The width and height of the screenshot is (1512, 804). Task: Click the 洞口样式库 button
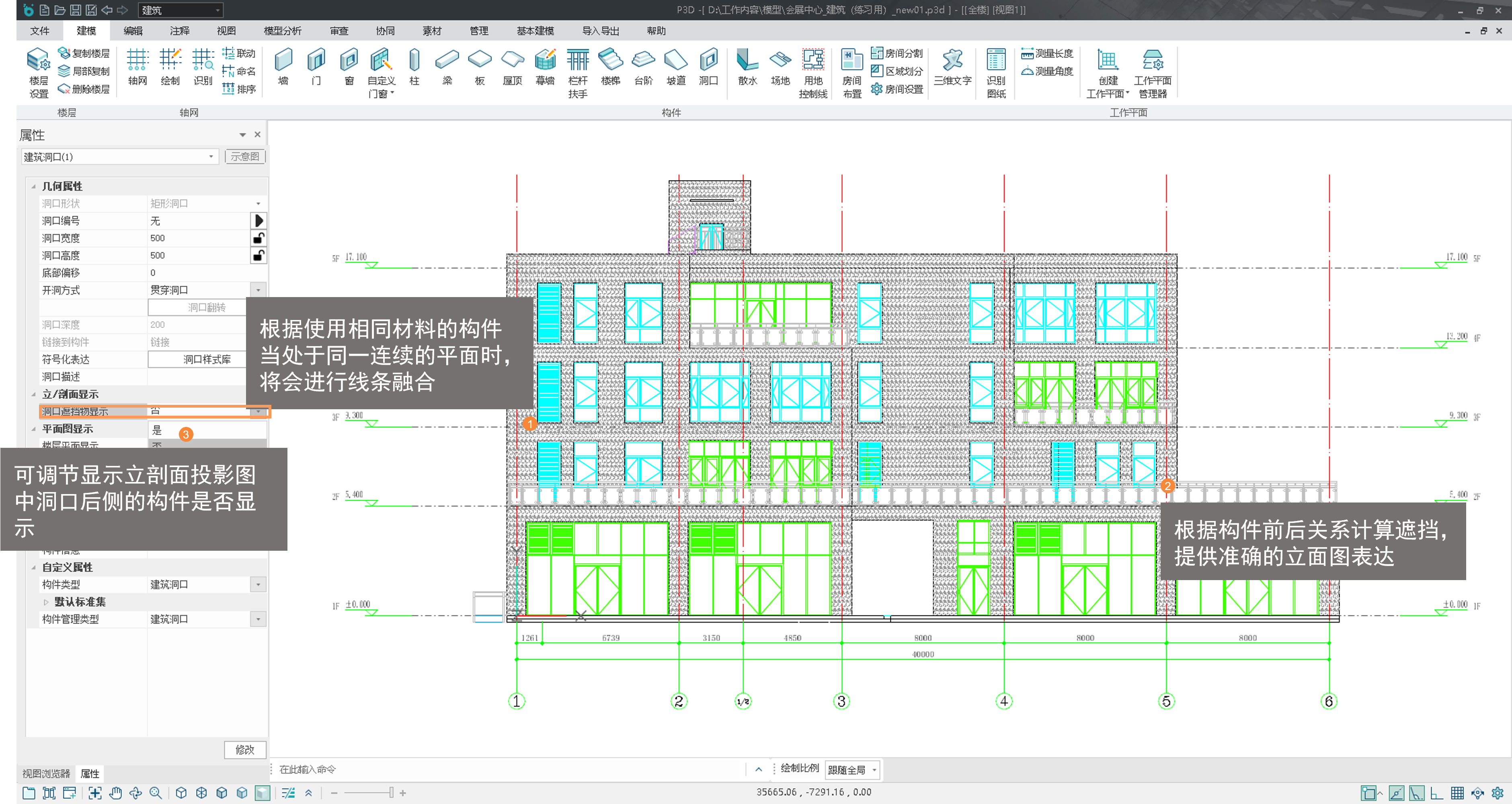[x=207, y=359]
